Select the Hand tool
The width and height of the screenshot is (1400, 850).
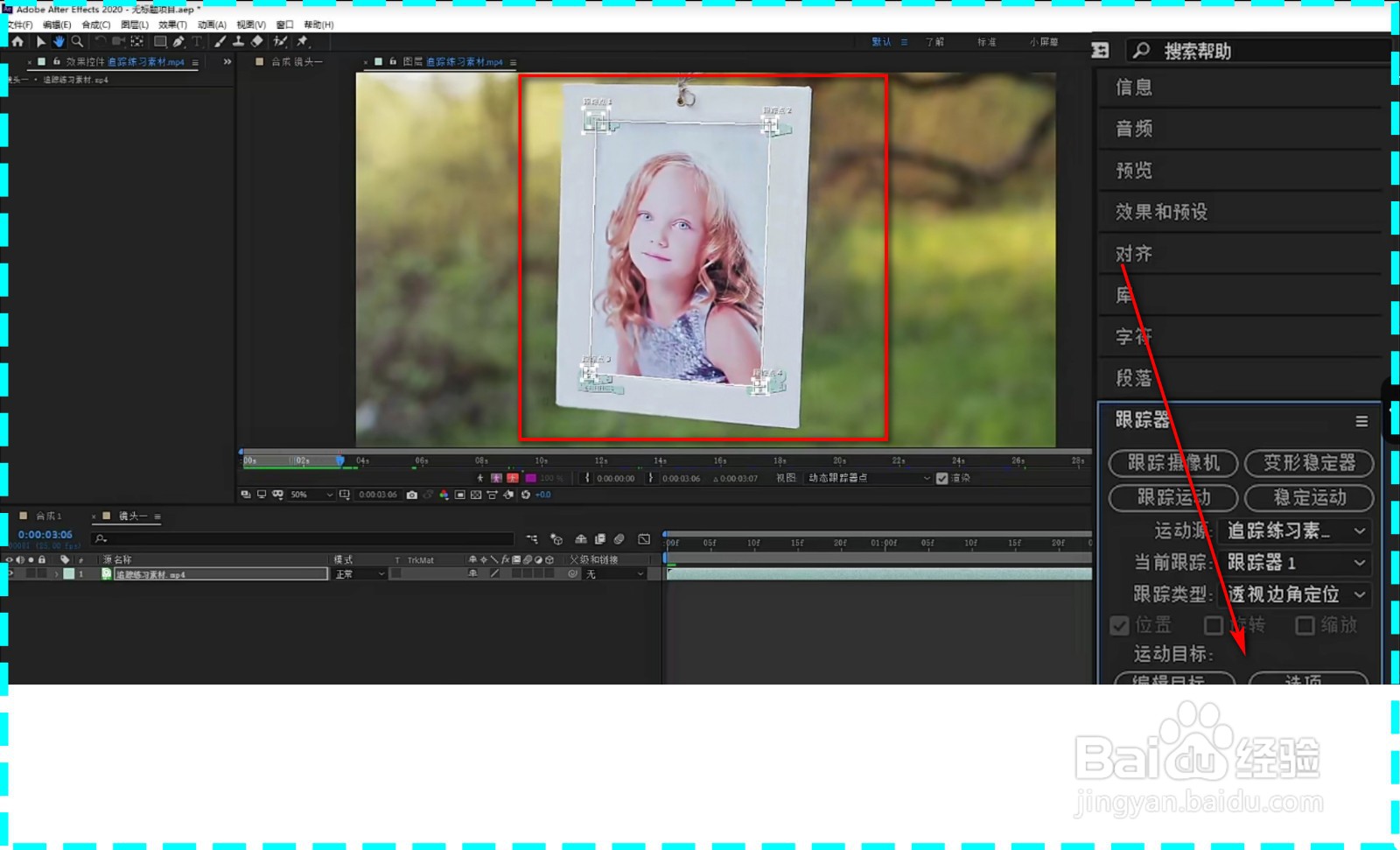point(59,41)
